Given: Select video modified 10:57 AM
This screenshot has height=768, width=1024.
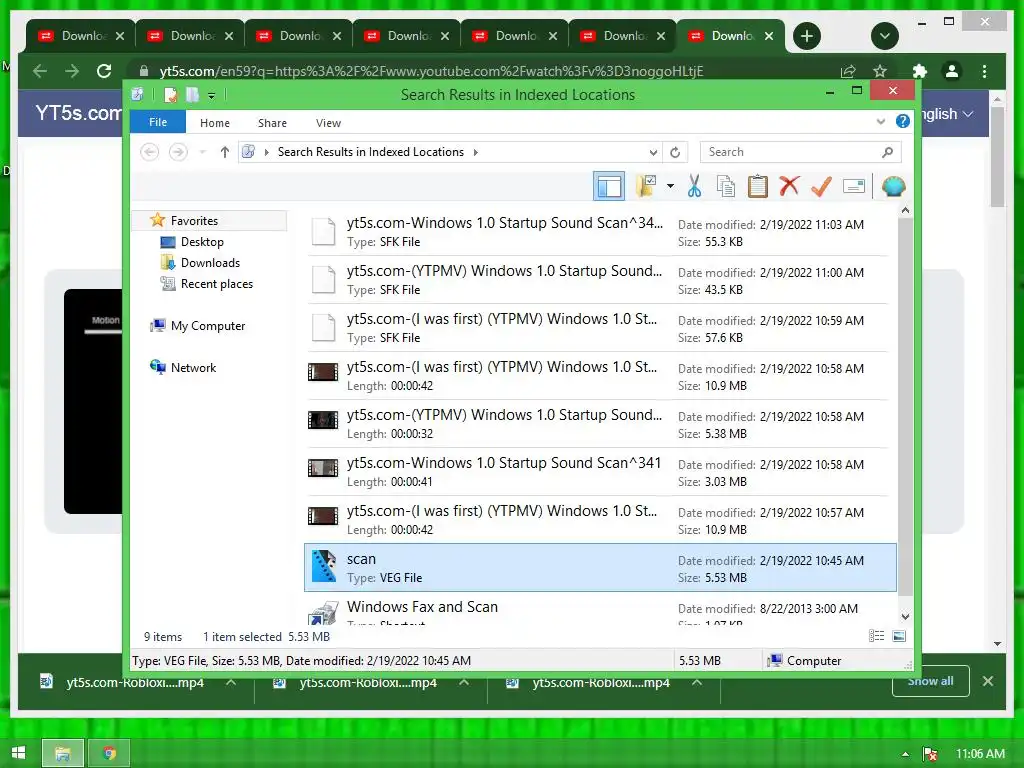Looking at the screenshot, I should click(x=600, y=520).
